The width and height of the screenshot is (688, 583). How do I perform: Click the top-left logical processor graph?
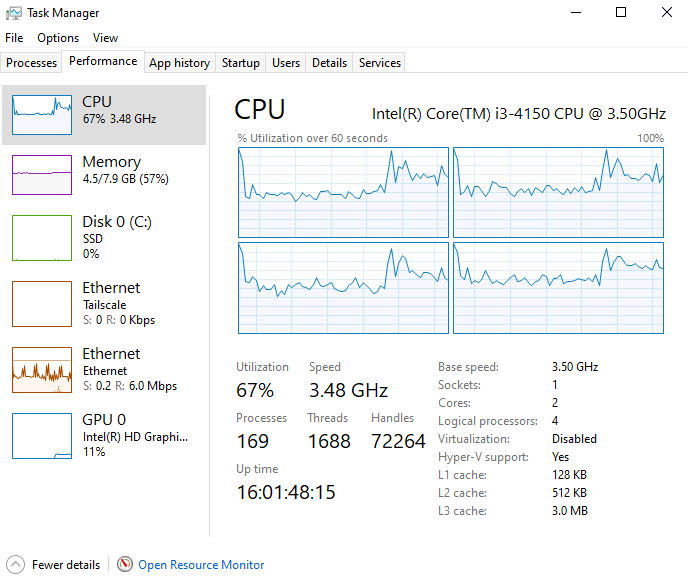(343, 192)
